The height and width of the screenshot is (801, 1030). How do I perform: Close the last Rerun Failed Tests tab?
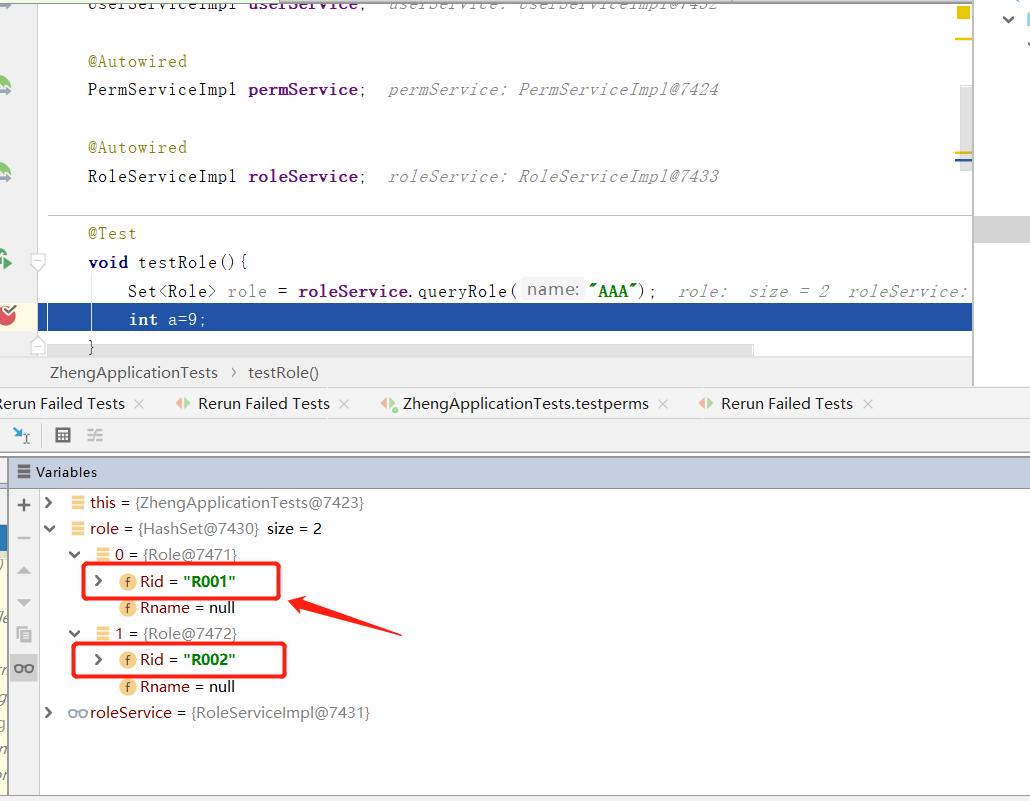tap(868, 404)
